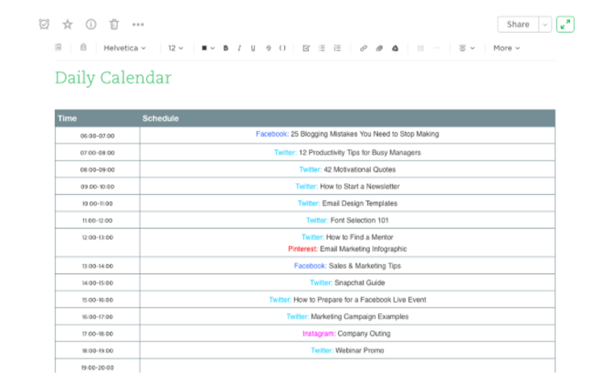This screenshot has width=602, height=389.
Task: Click the 10:00-11:00 time cell
Action: coord(98,203)
